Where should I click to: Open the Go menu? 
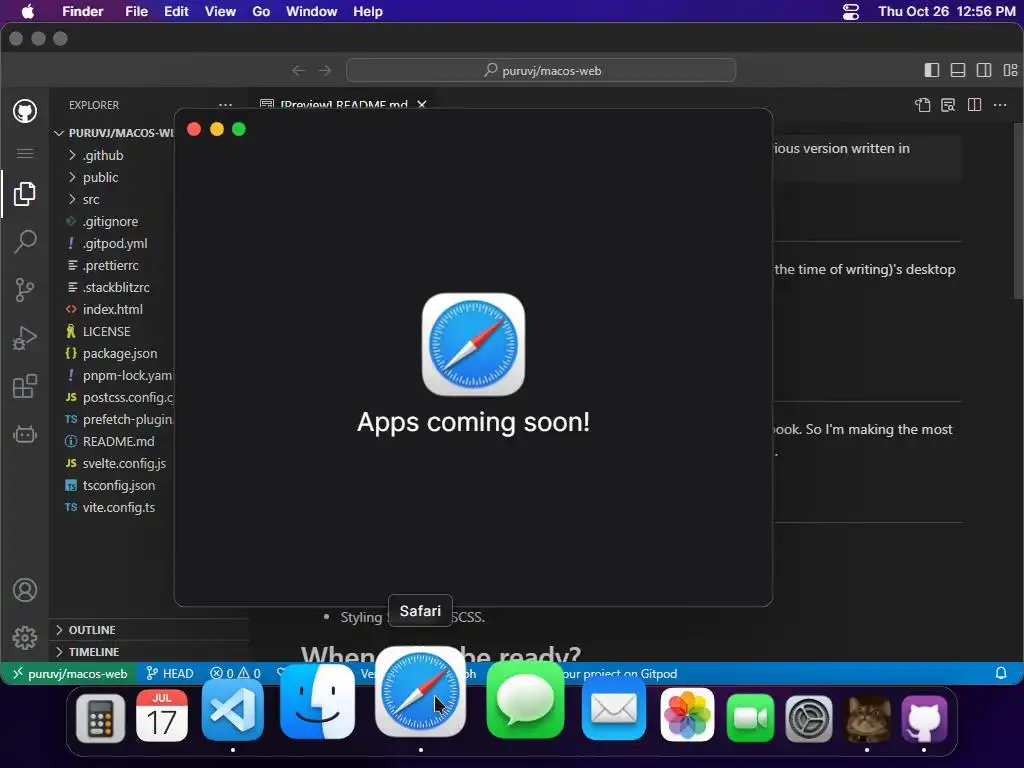point(261,11)
